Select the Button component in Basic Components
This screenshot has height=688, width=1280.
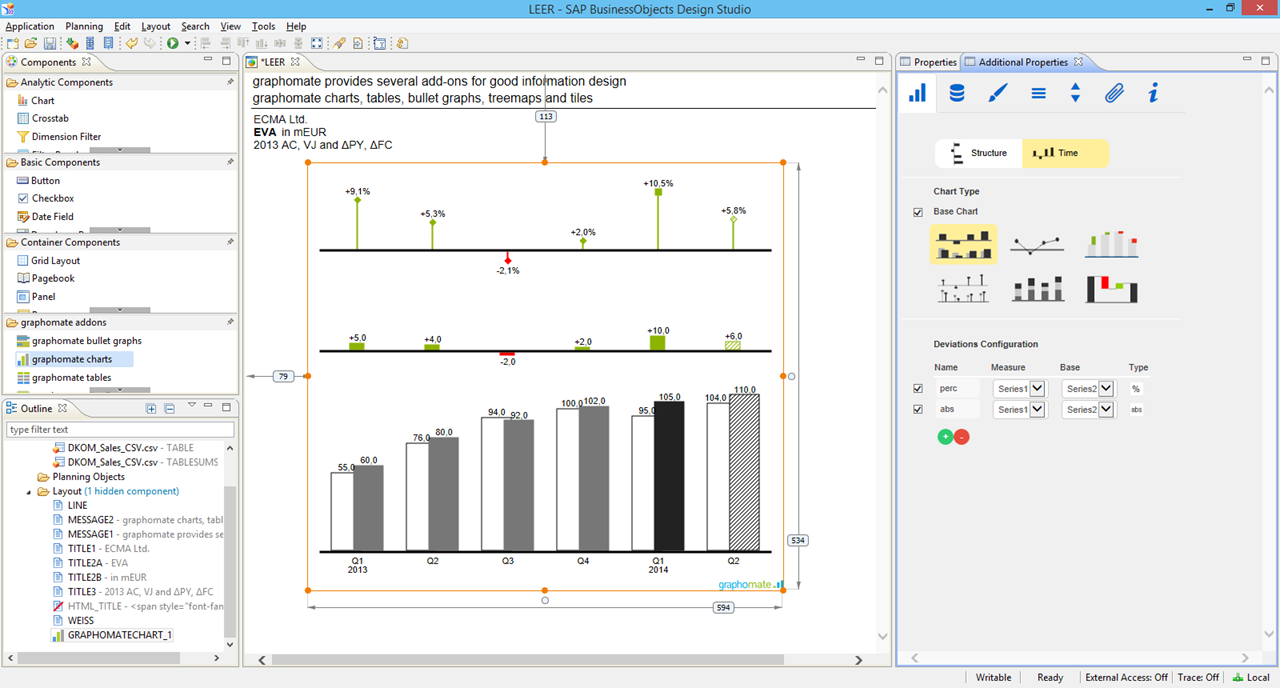pos(38,180)
